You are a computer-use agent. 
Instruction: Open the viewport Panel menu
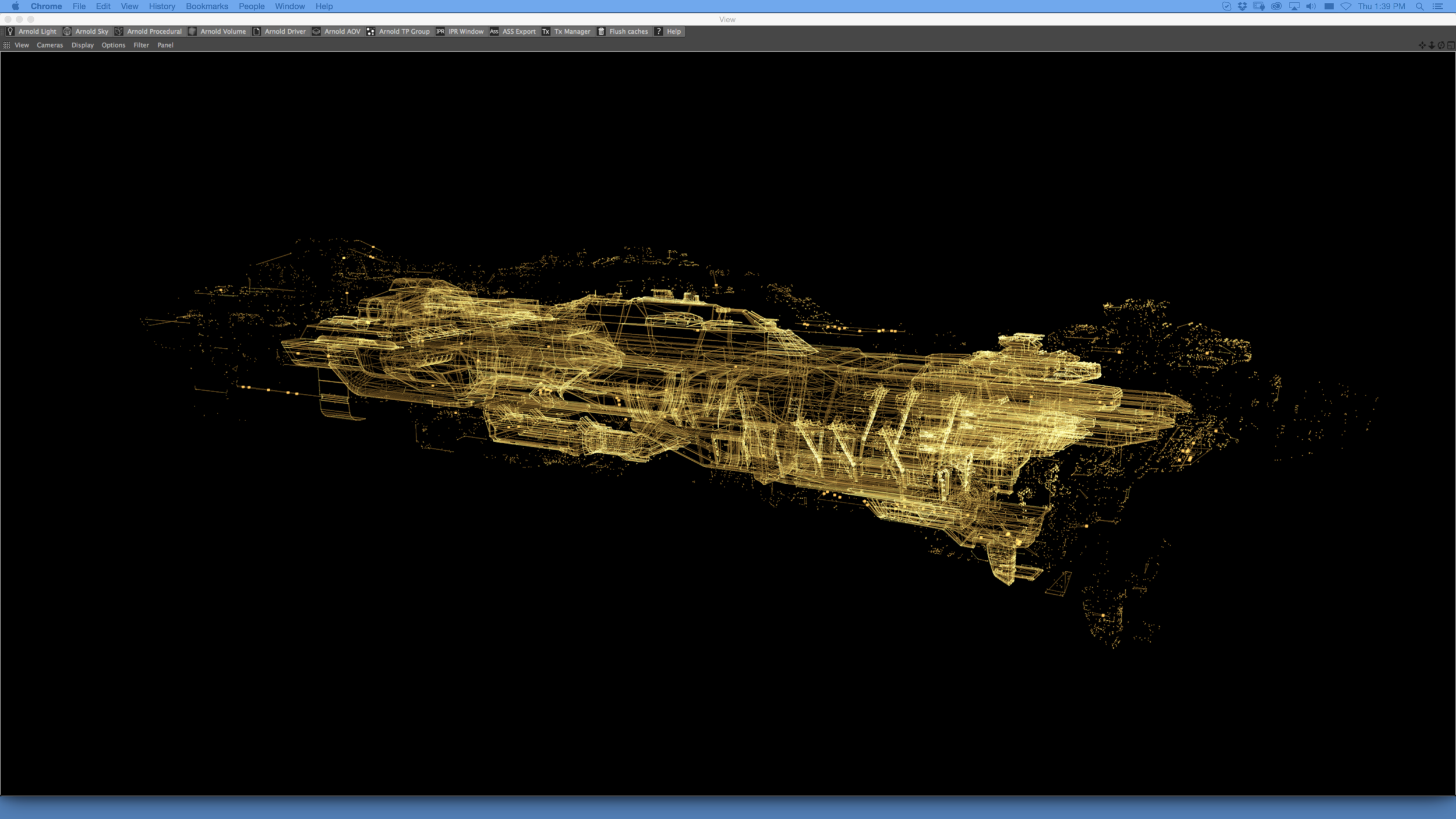165,45
